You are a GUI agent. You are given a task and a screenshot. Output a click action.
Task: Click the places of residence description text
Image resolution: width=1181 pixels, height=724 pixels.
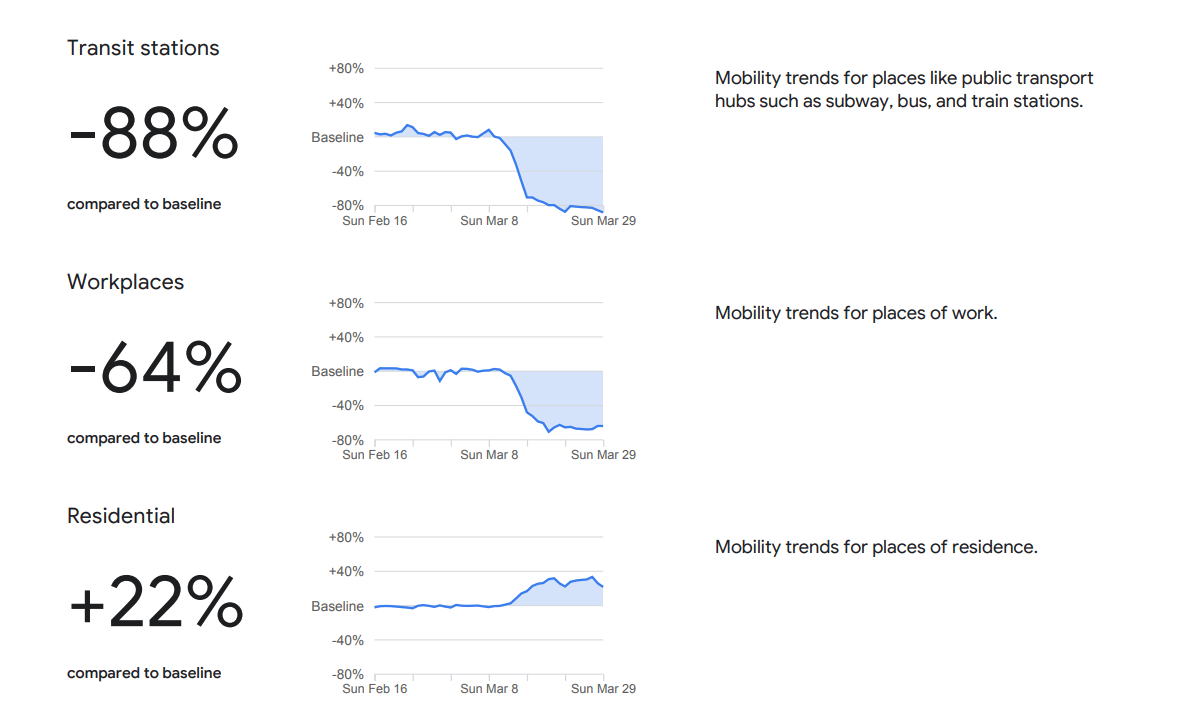pos(876,547)
